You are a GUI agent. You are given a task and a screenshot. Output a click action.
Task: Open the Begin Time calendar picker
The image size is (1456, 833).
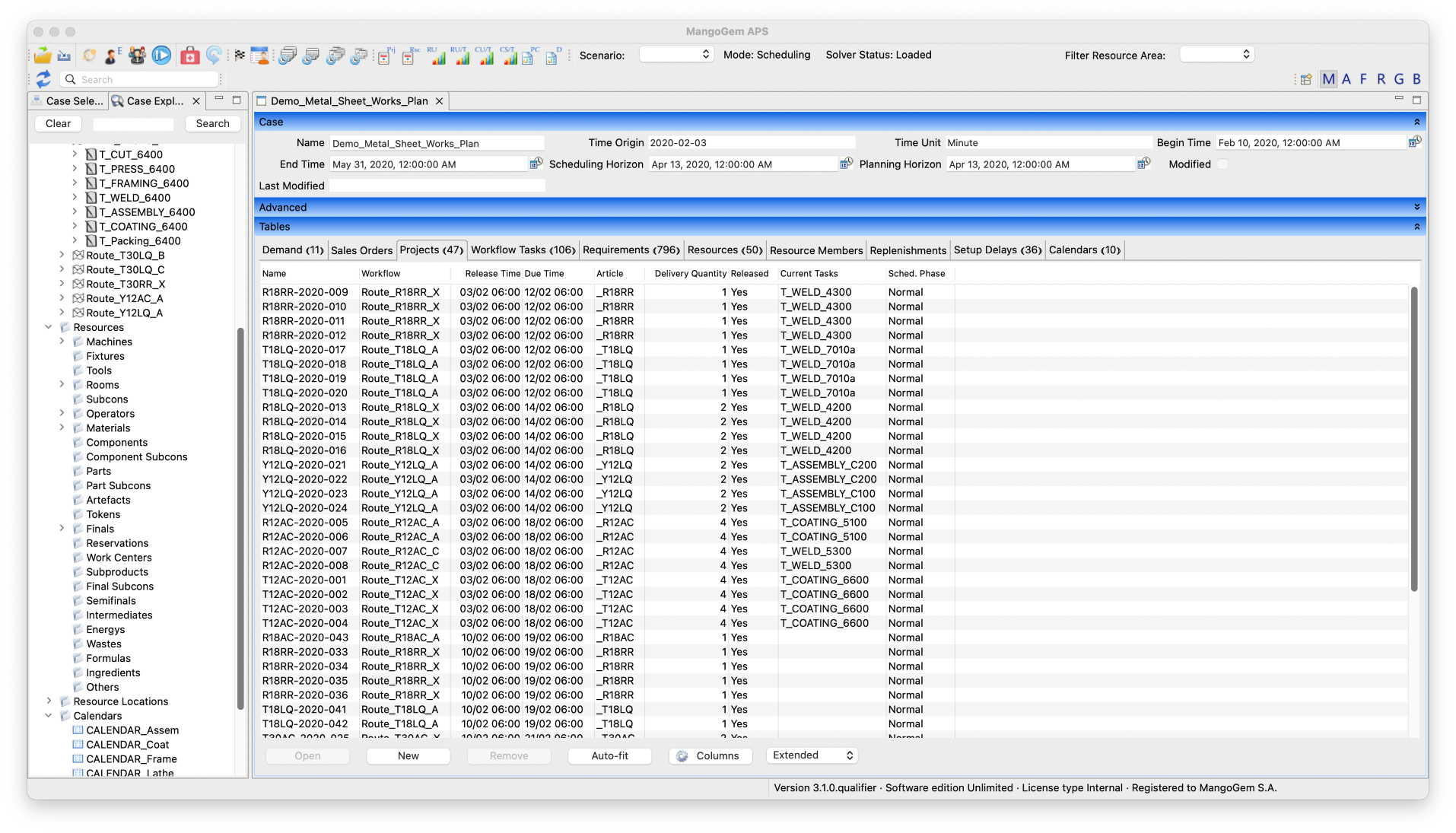click(x=1414, y=142)
